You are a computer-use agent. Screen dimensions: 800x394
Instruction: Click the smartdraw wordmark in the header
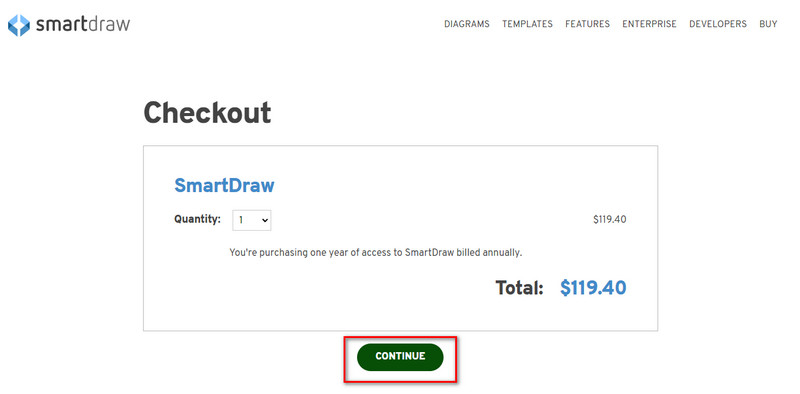point(83,24)
